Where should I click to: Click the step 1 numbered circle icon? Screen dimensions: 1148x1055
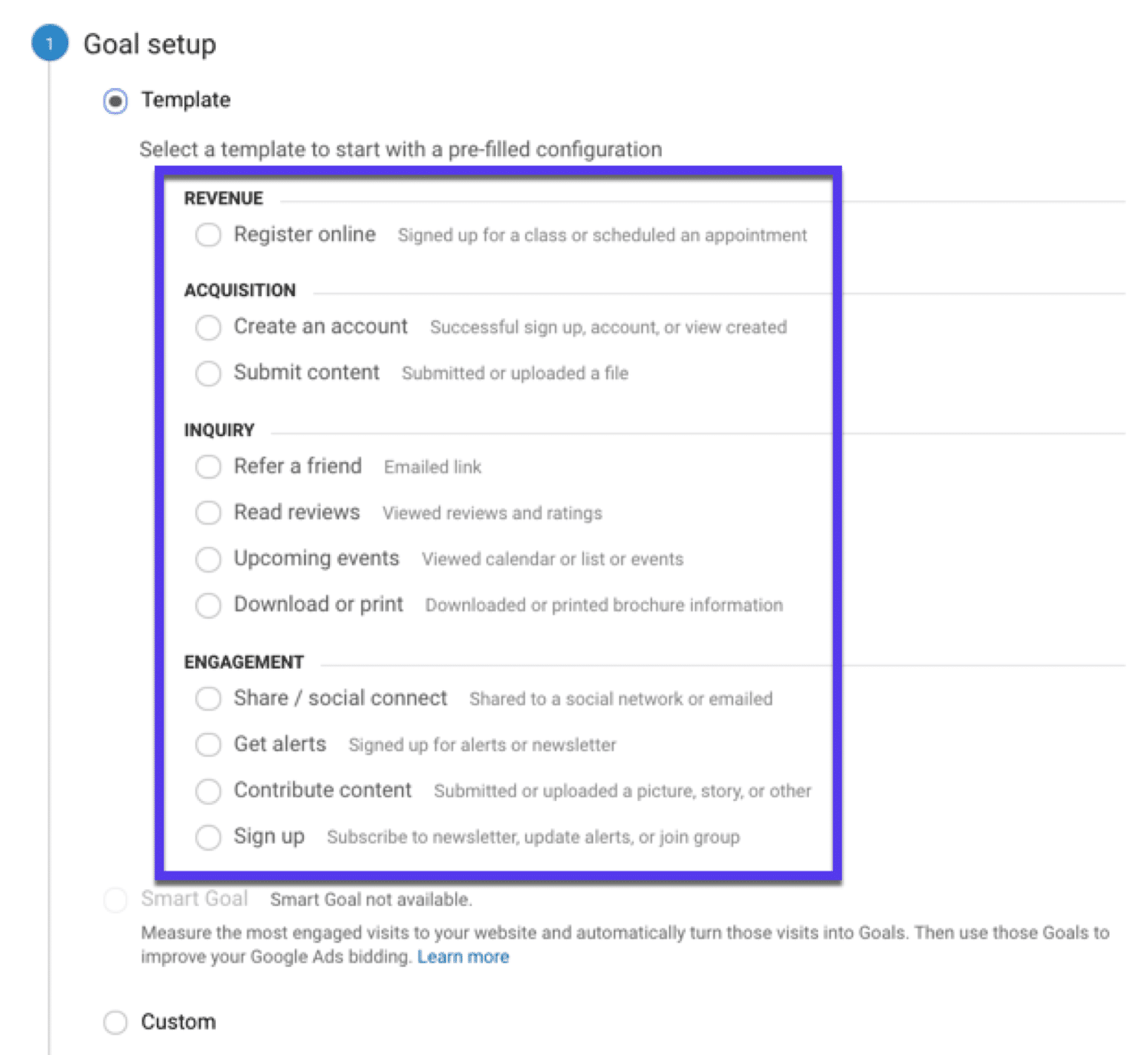48,44
